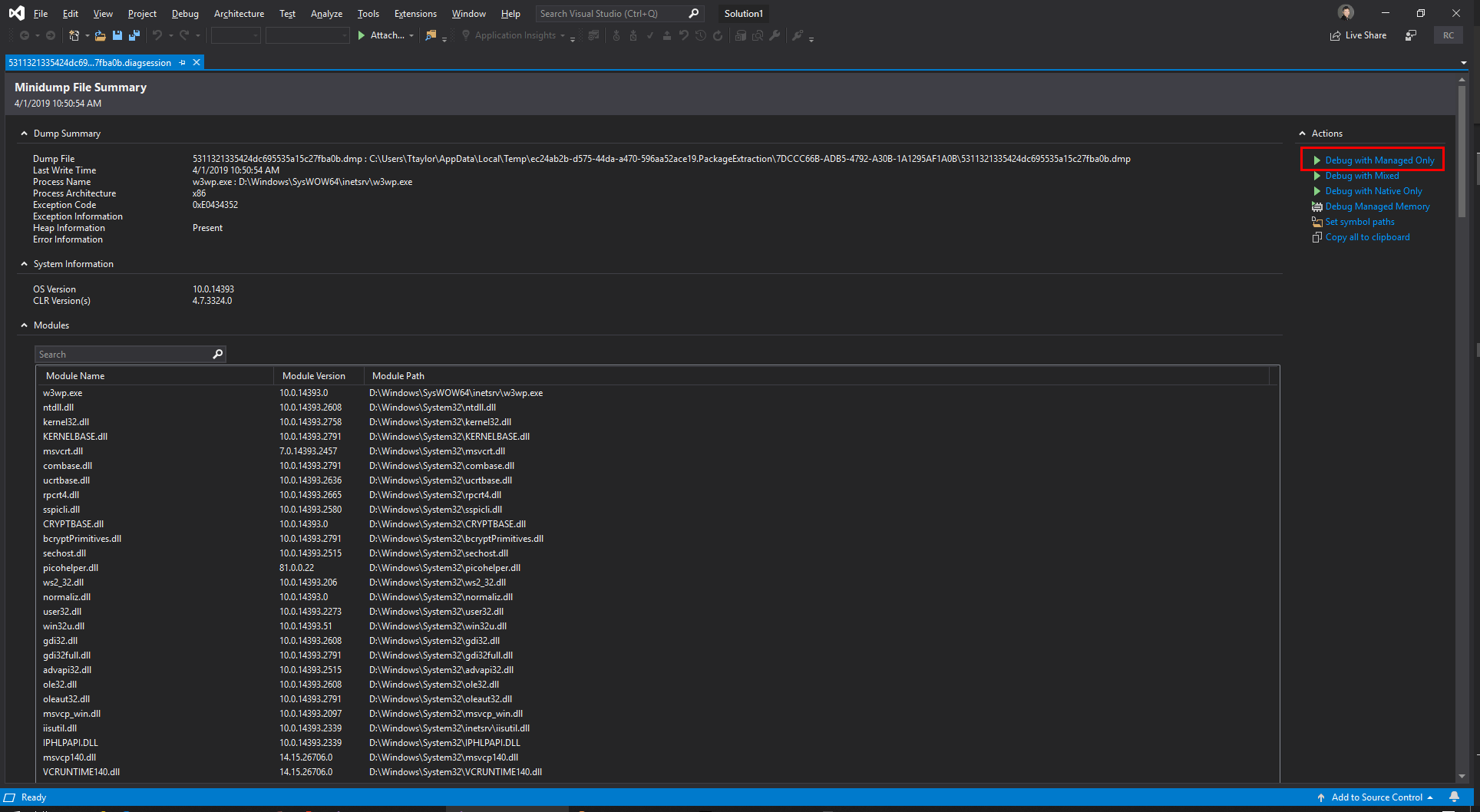The image size is (1480, 812).
Task: Click the Navigate Backward icon
Action: click(x=25, y=35)
